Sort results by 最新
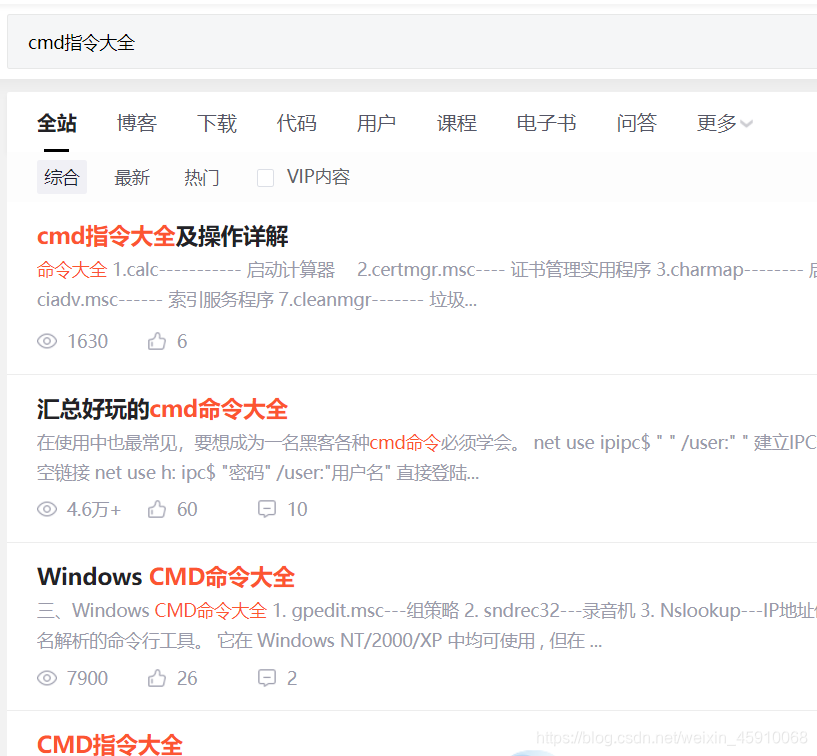Viewport: 817px width, 756px height. (x=132, y=177)
